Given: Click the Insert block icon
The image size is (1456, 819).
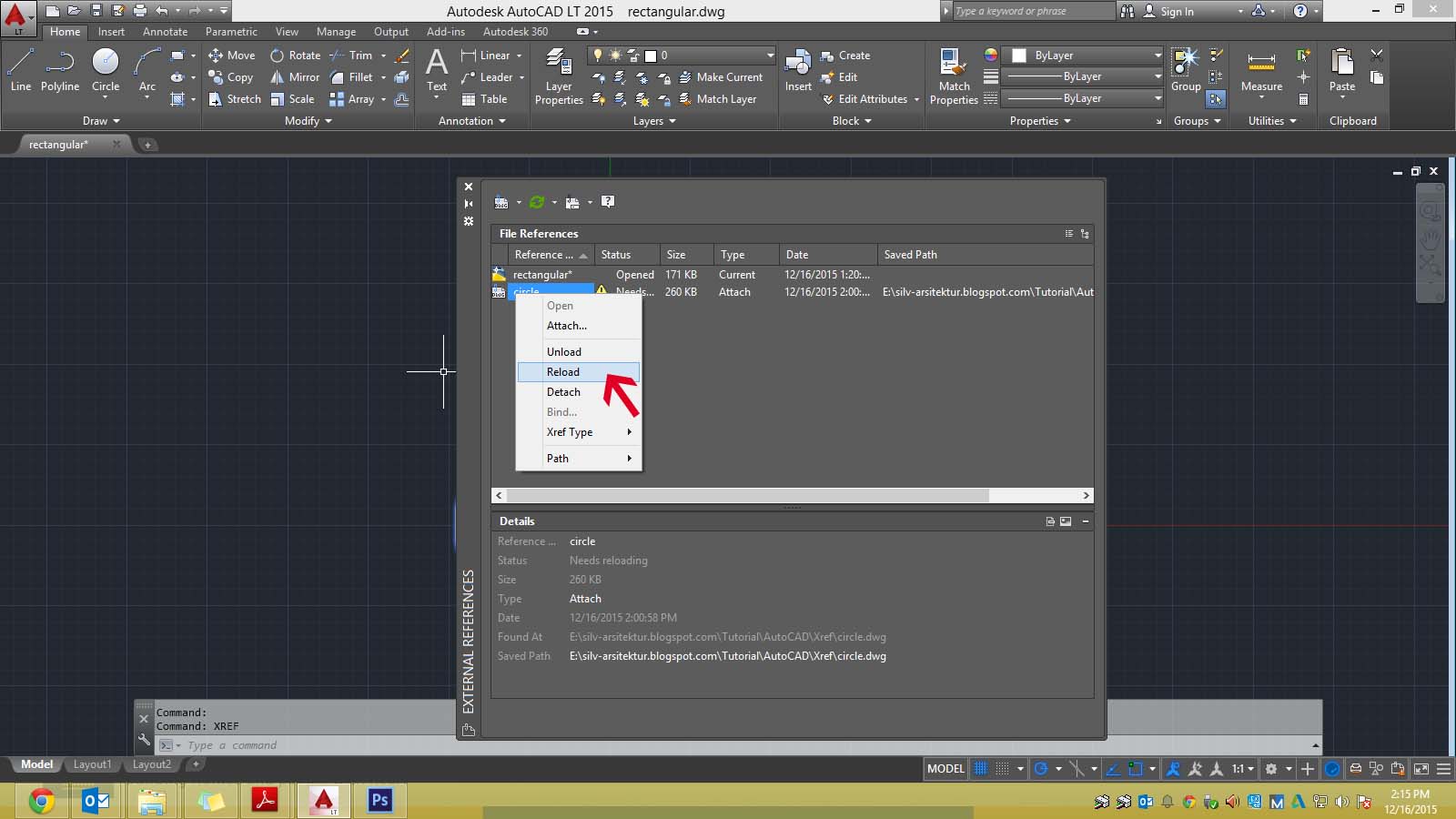Looking at the screenshot, I should (798, 71).
